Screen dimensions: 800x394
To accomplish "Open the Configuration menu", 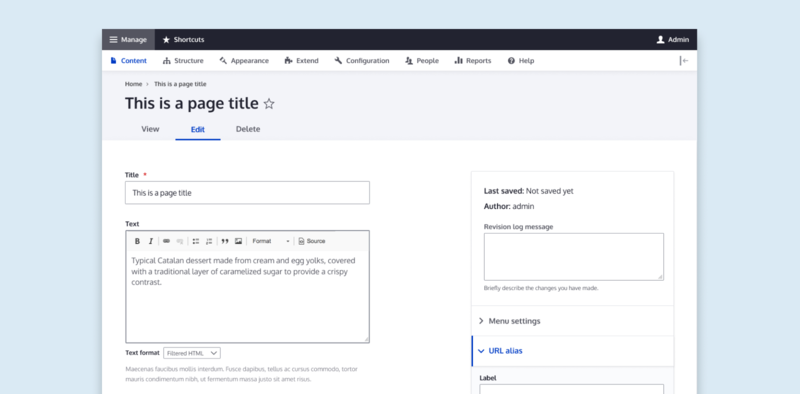I will tap(362, 61).
